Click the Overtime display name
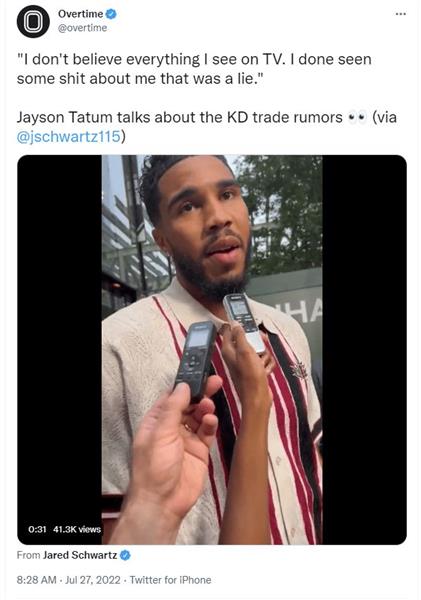 (x=80, y=14)
